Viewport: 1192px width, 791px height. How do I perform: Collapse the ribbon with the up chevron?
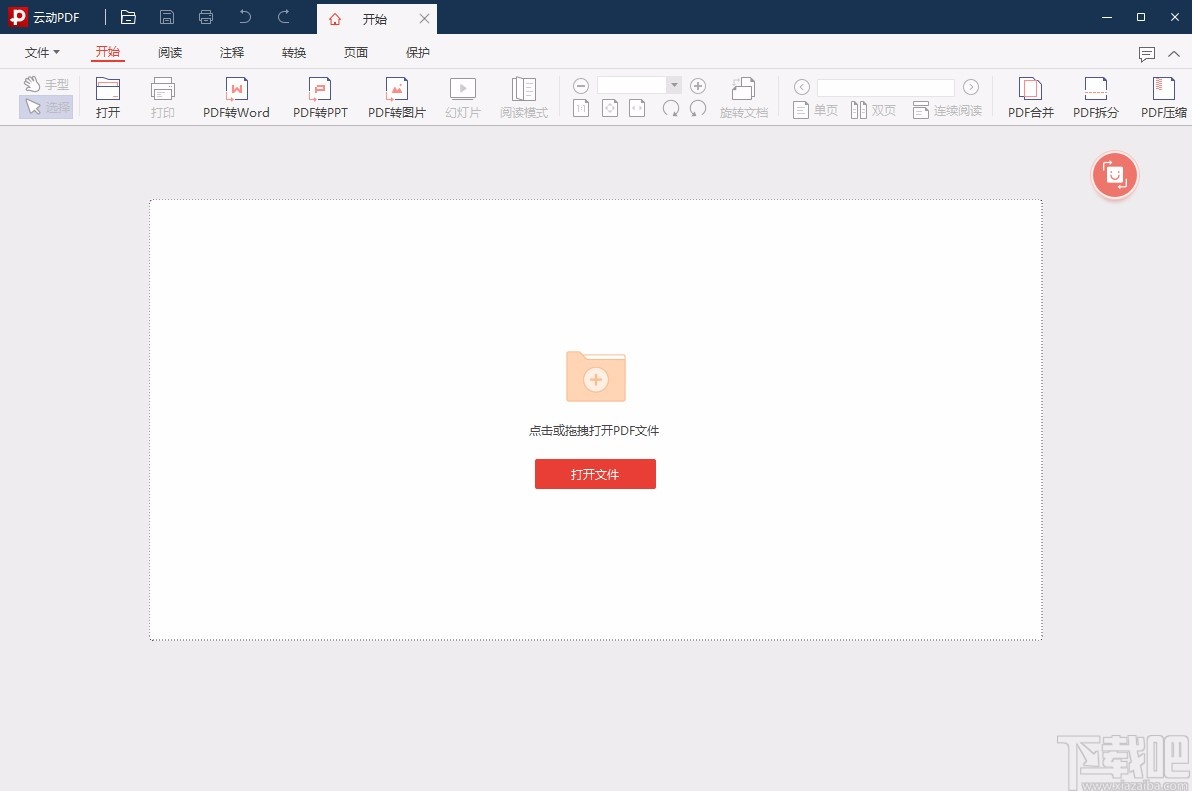(1174, 54)
